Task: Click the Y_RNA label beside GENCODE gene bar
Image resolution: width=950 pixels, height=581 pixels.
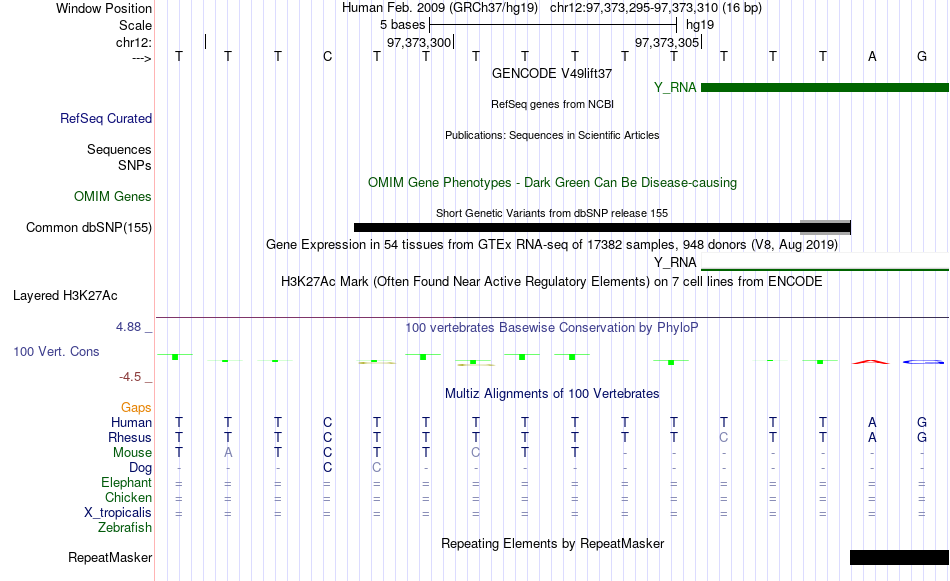Action: [x=675, y=88]
